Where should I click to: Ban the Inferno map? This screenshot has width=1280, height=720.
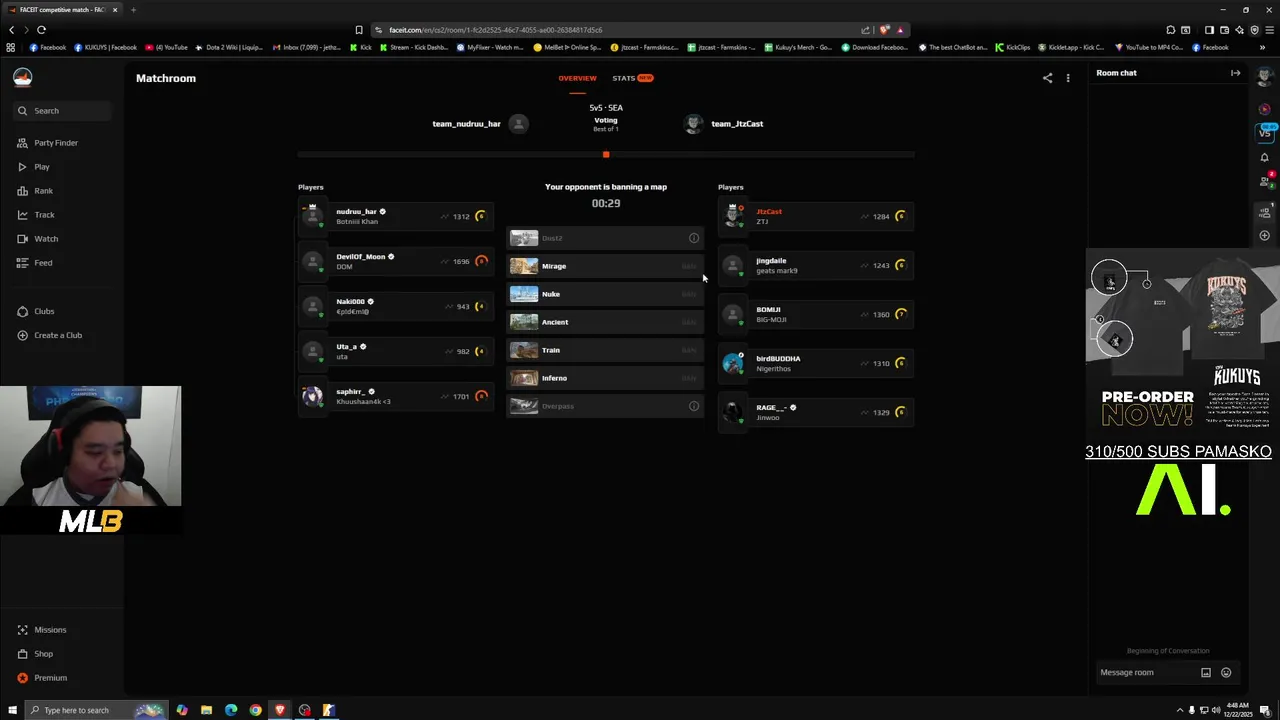(688, 378)
